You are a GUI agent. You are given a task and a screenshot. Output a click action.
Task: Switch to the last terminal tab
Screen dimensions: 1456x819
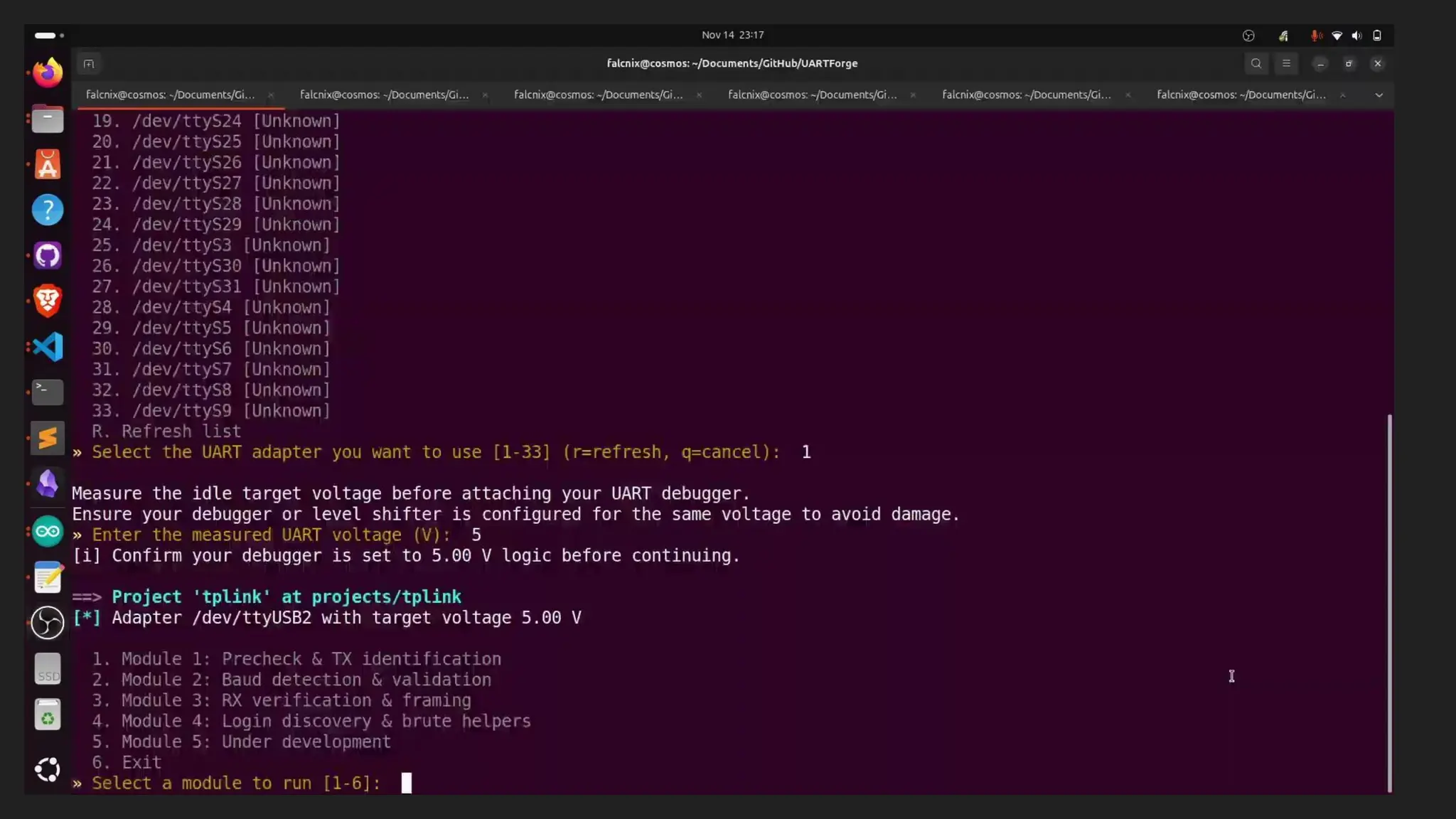pyautogui.click(x=1241, y=95)
